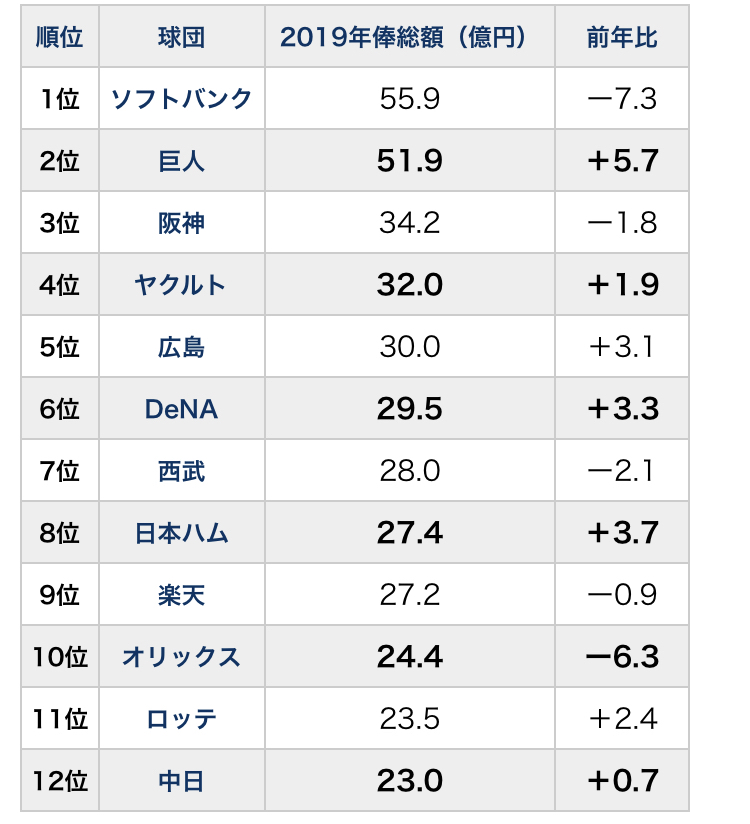
Task: Click the 楽天 team link
Action: click(181, 595)
